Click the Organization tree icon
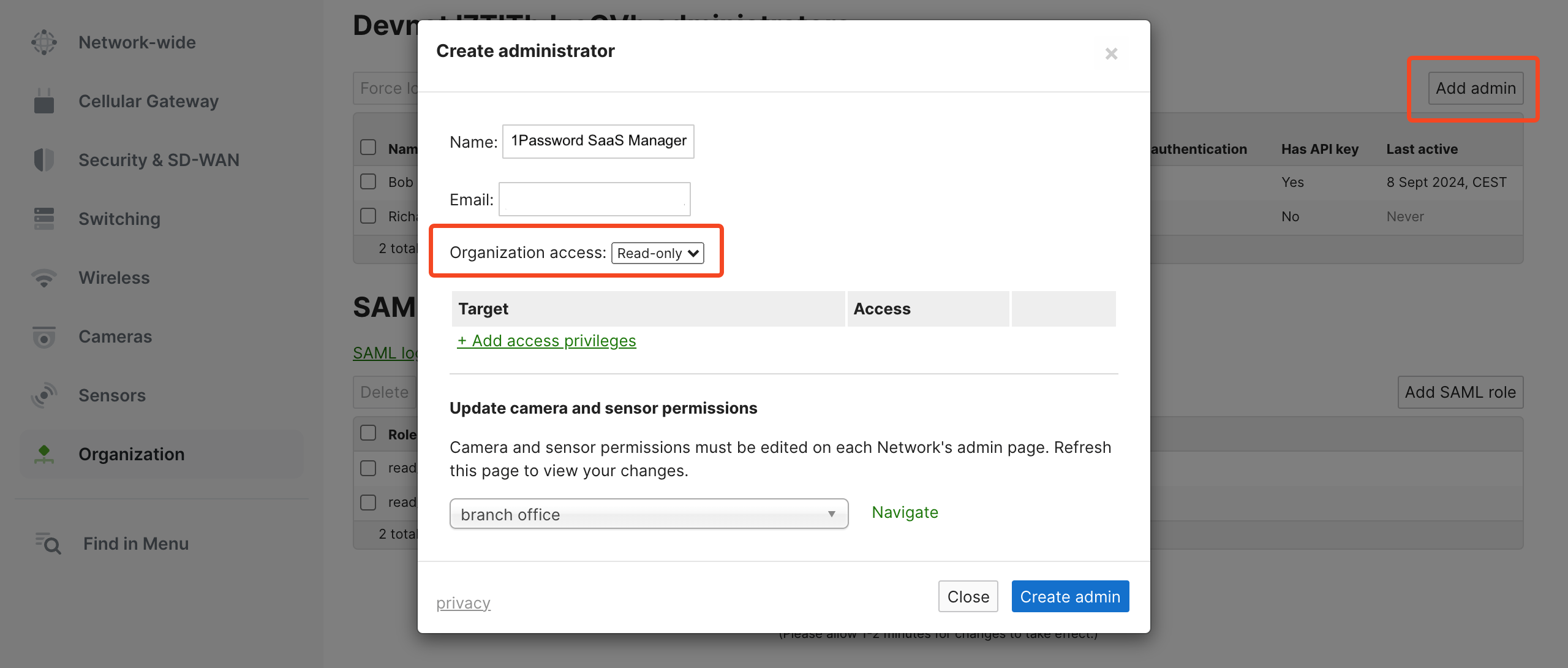The width and height of the screenshot is (1568, 668). (x=44, y=454)
